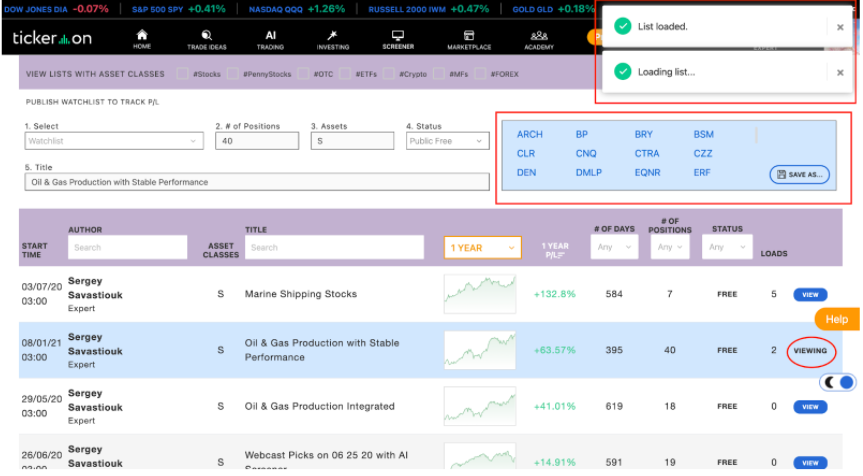This screenshot has width=863, height=476.
Task: Click the Tickeron logo
Action: pyautogui.click(x=52, y=38)
